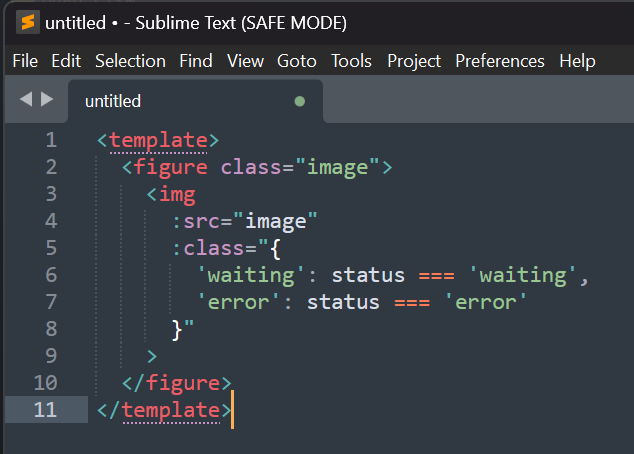Click line number 1 in the gutter
634x454 pixels.
tap(51, 140)
